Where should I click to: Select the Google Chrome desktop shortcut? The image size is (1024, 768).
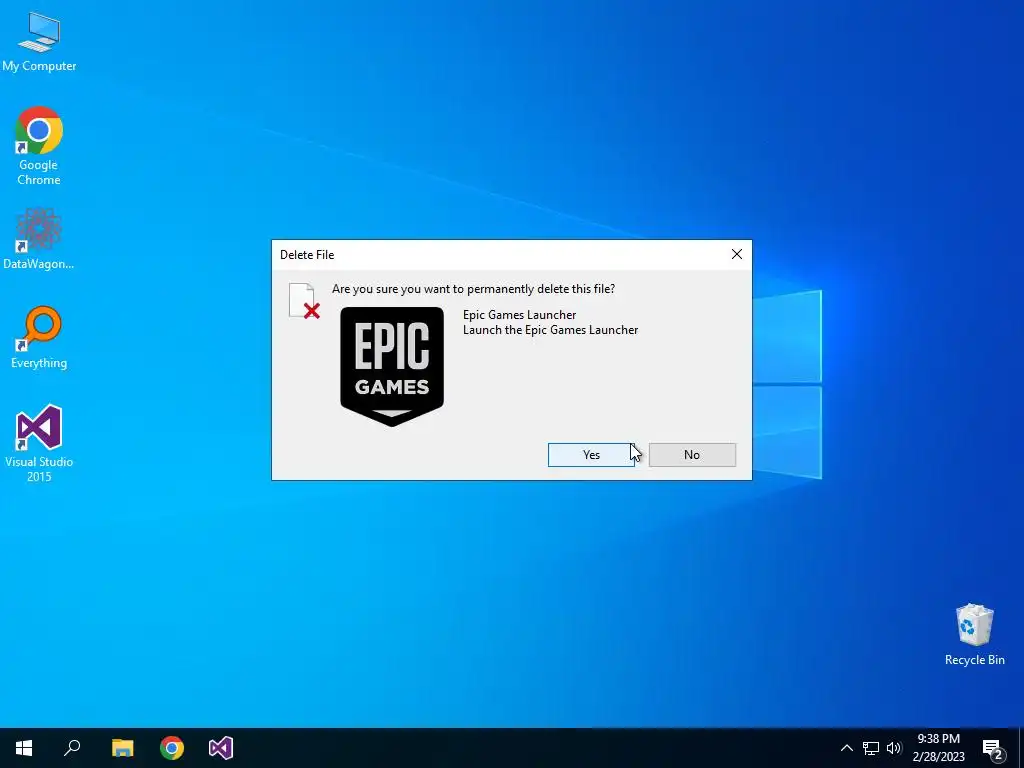39,146
